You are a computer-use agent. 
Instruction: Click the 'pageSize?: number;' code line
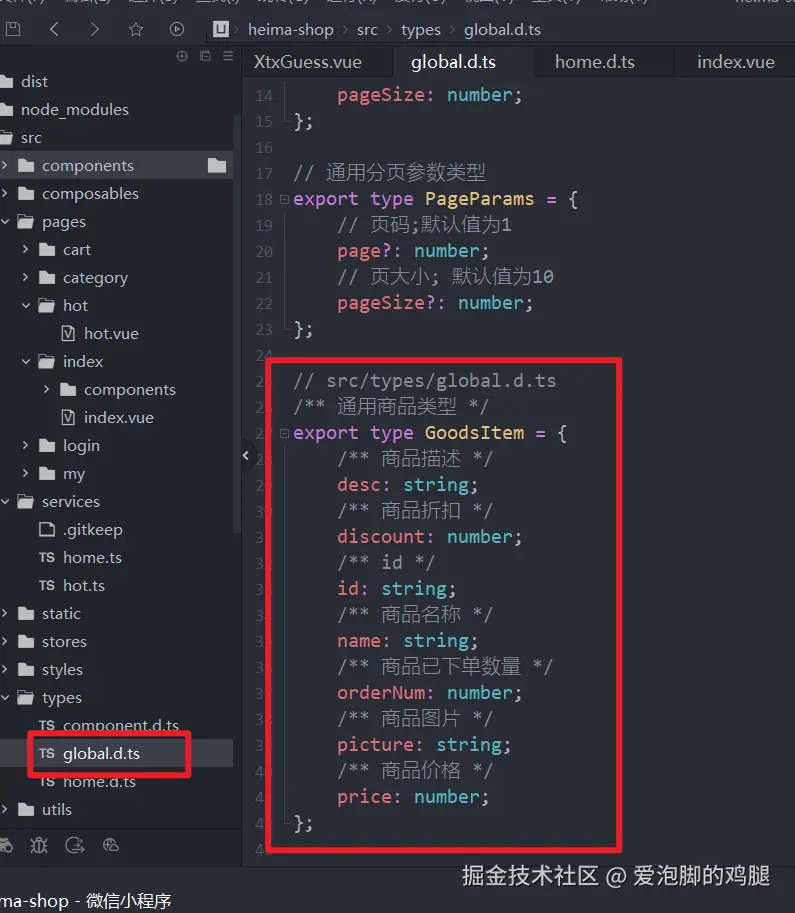[x=434, y=303]
